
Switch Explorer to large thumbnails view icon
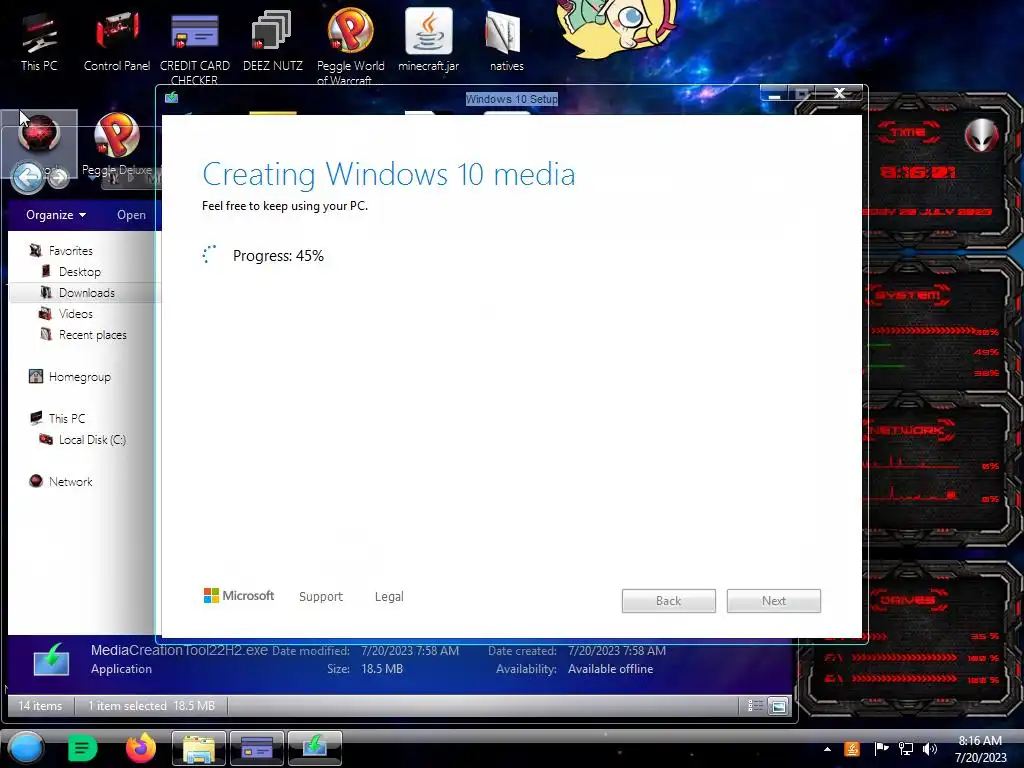tap(778, 706)
